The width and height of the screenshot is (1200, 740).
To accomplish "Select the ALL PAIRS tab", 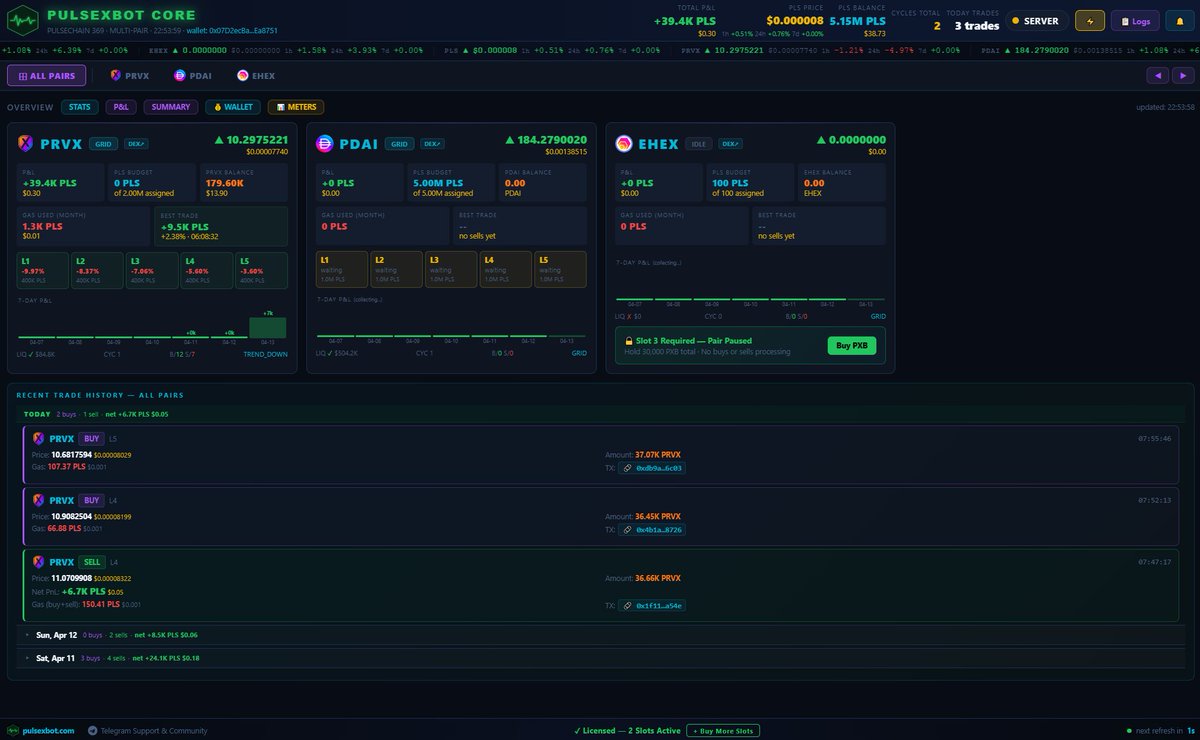I will (47, 75).
